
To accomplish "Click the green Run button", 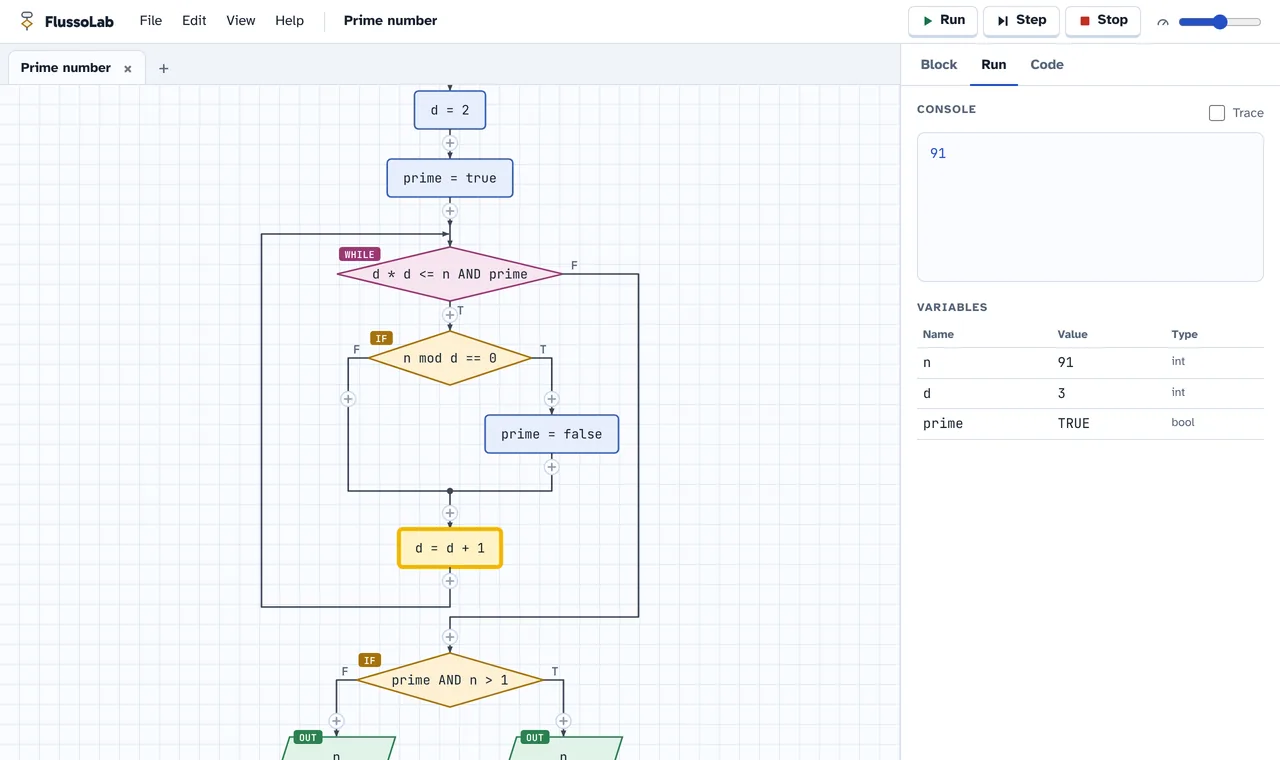I will (x=943, y=20).
